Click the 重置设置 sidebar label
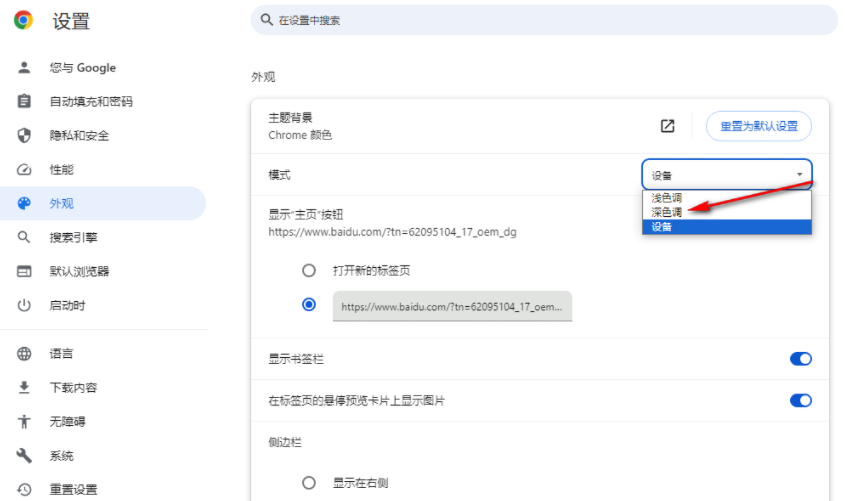Screen dimensions: 845x501 (73, 489)
